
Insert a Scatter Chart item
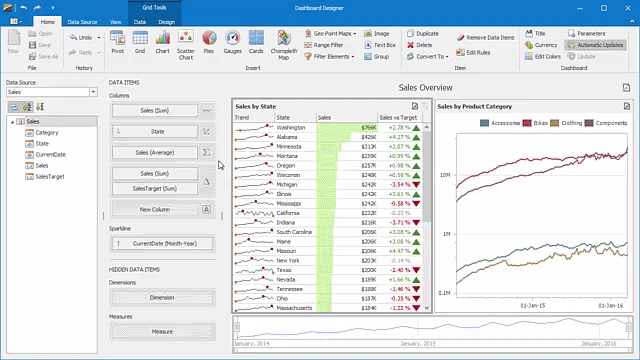186,45
